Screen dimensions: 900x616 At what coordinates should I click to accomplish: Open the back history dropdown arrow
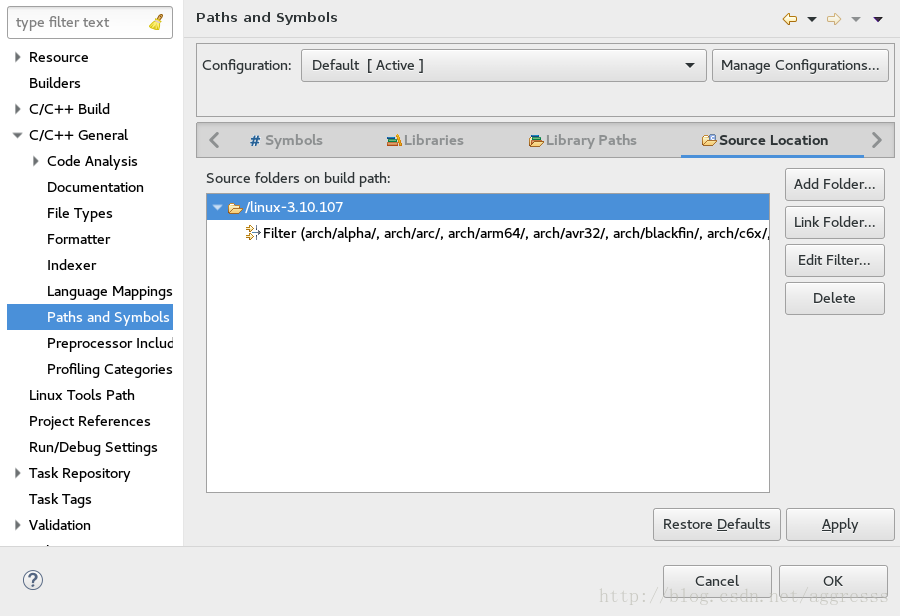point(812,20)
